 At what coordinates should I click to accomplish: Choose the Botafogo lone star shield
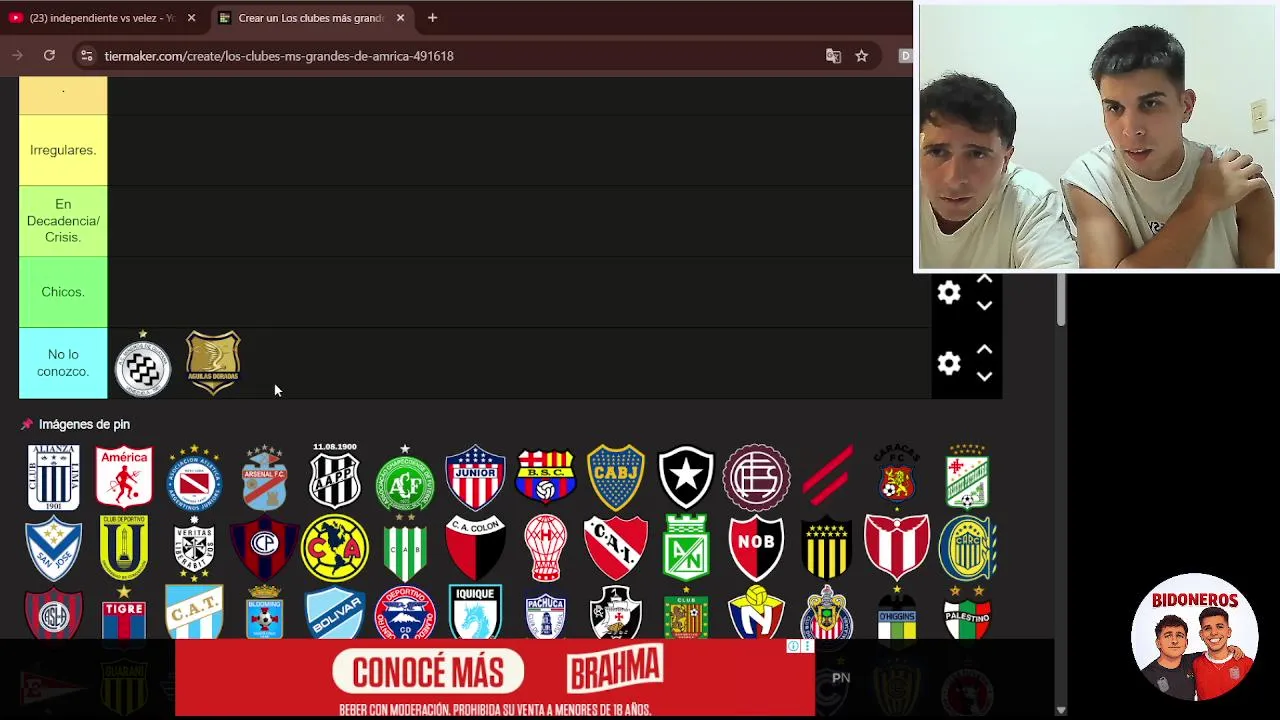pos(686,477)
